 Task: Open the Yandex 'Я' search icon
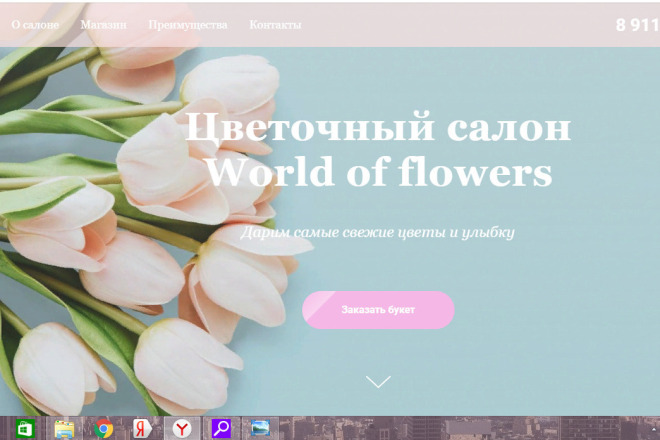coord(142,429)
